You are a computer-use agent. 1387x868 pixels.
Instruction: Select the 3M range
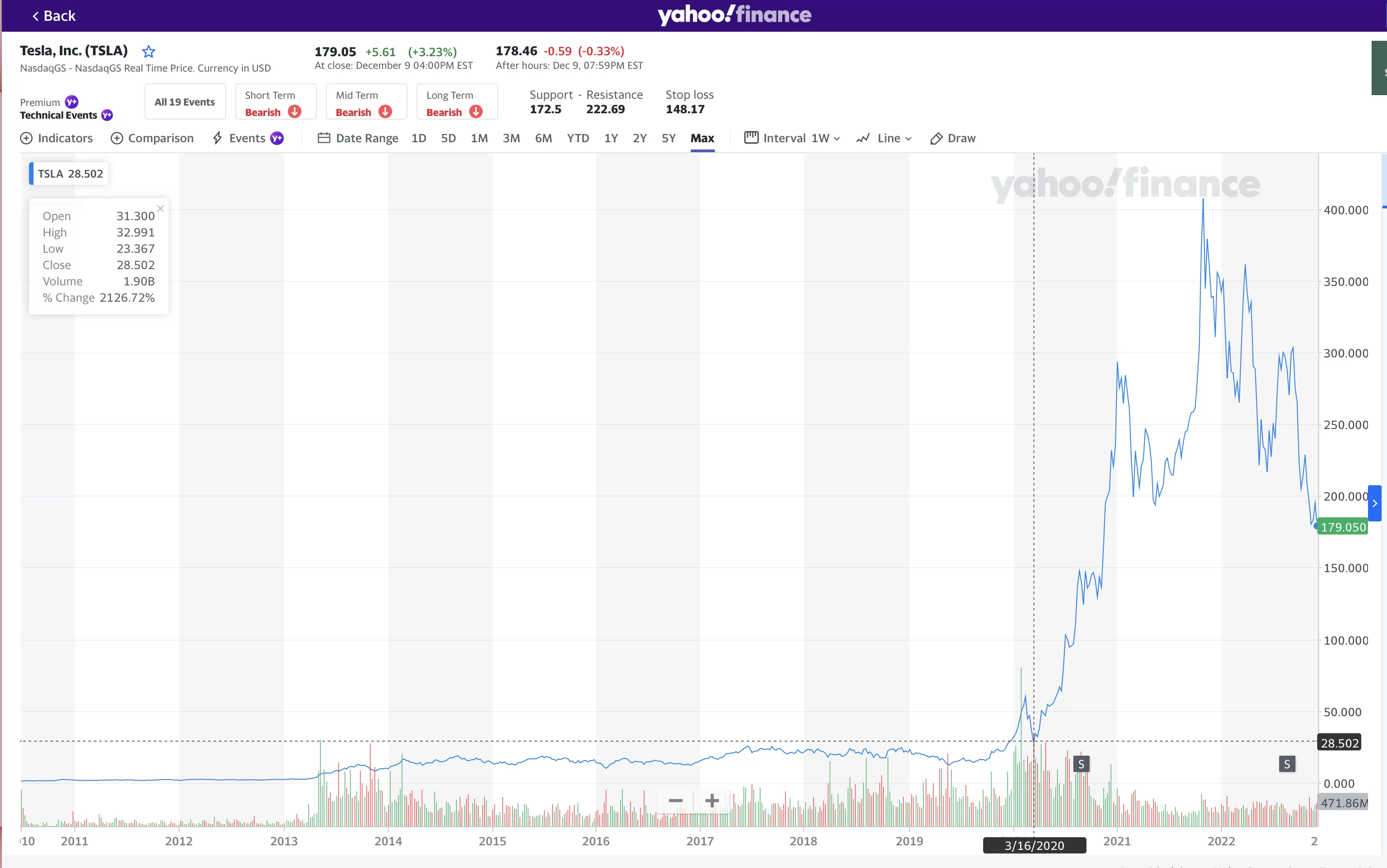tap(511, 138)
